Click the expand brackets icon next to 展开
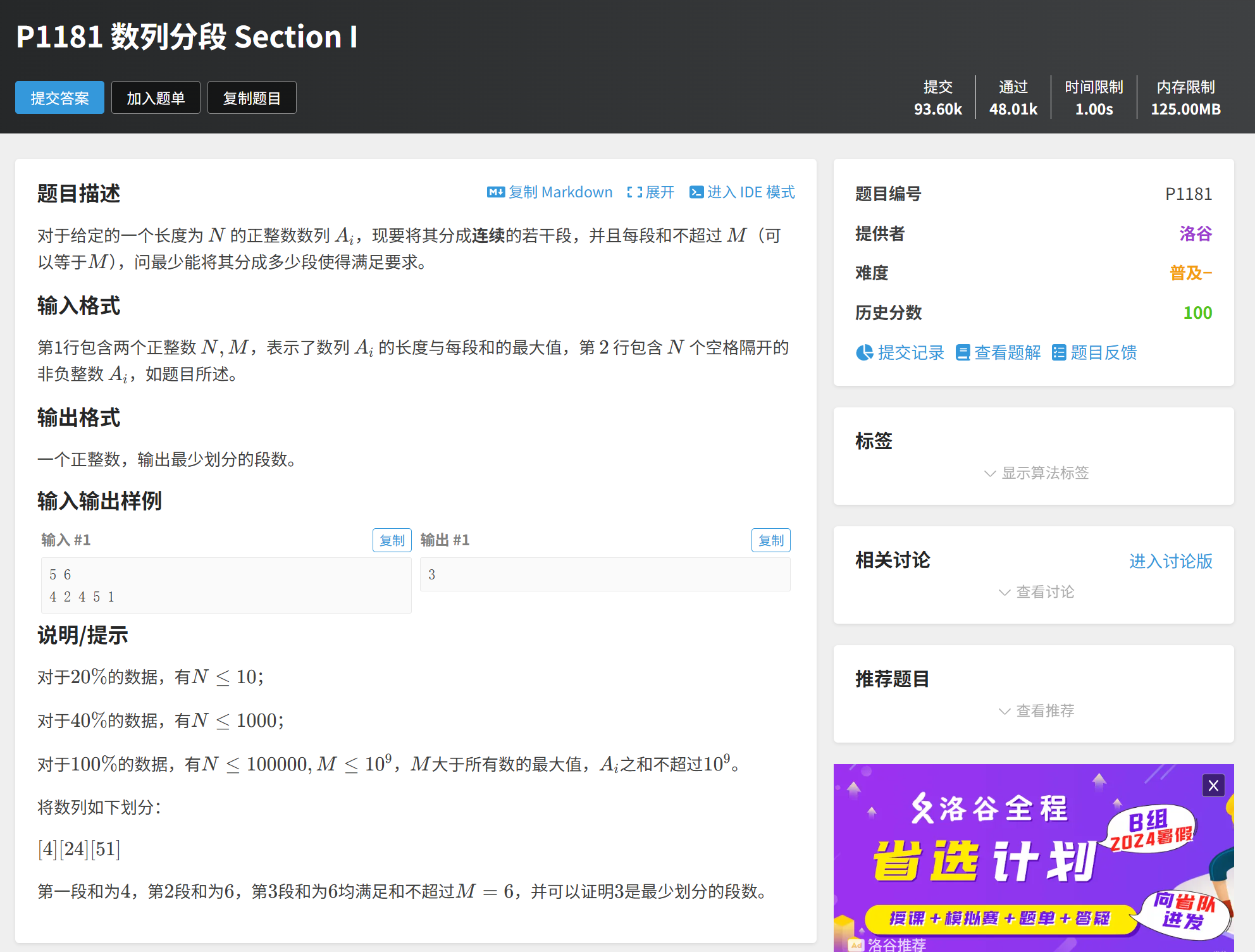This screenshot has height=952, width=1255. point(634,192)
